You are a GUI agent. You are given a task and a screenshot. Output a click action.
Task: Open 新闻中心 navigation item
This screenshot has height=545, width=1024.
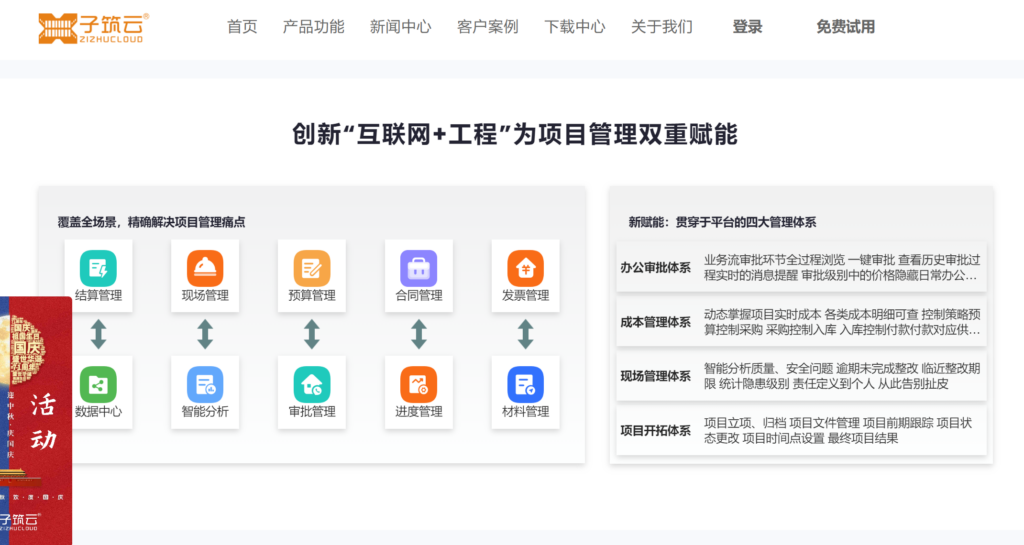pos(400,27)
